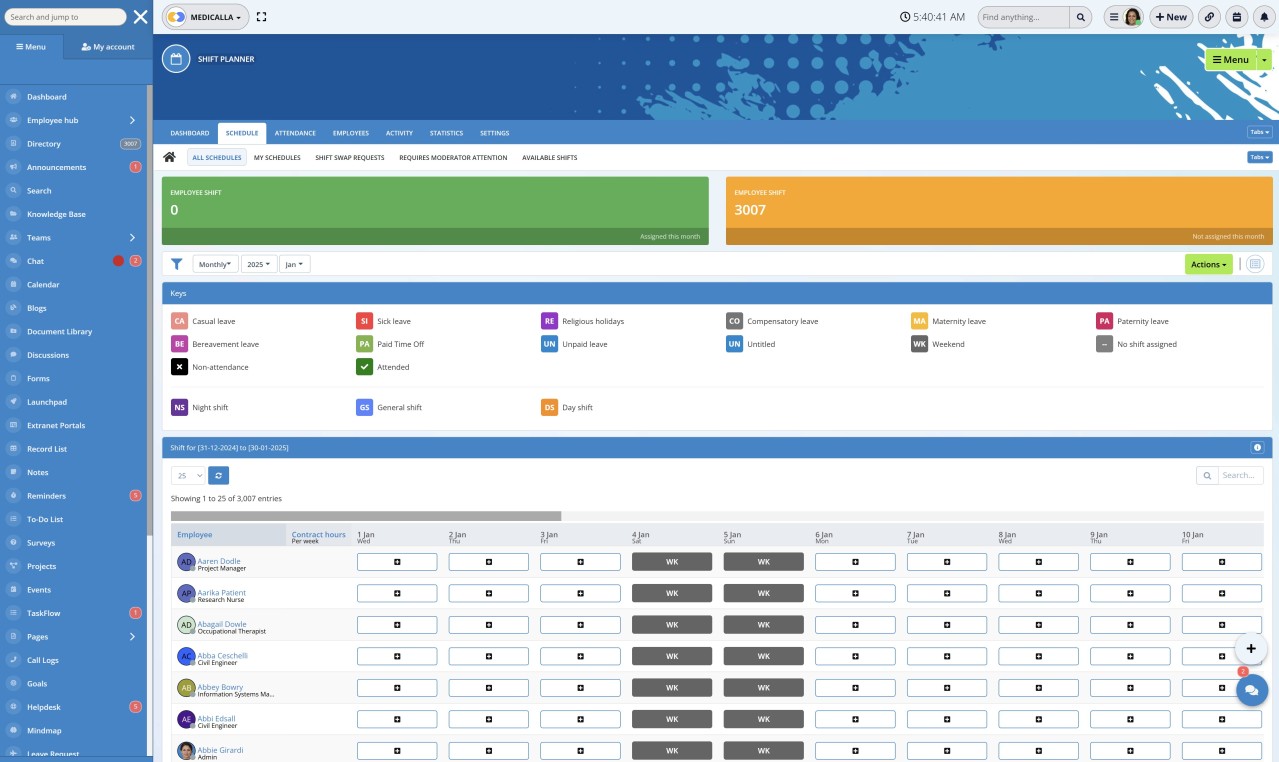Image resolution: width=1279 pixels, height=762 pixels.
Task: Open the MY SCHEDULES sub-tab
Action: [276, 157]
